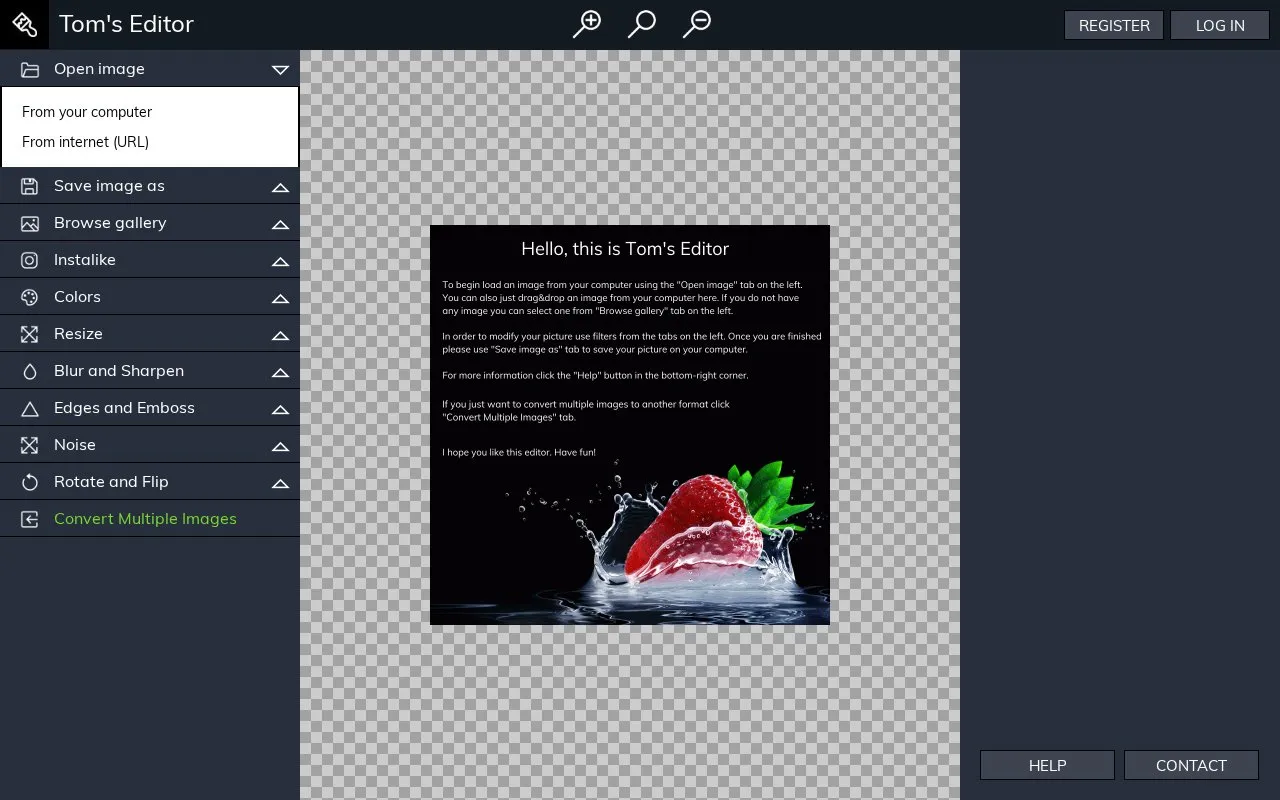Viewport: 1280px width, 800px height.
Task: Expand the Blur and Sharpen arrow
Action: pyautogui.click(x=280, y=372)
